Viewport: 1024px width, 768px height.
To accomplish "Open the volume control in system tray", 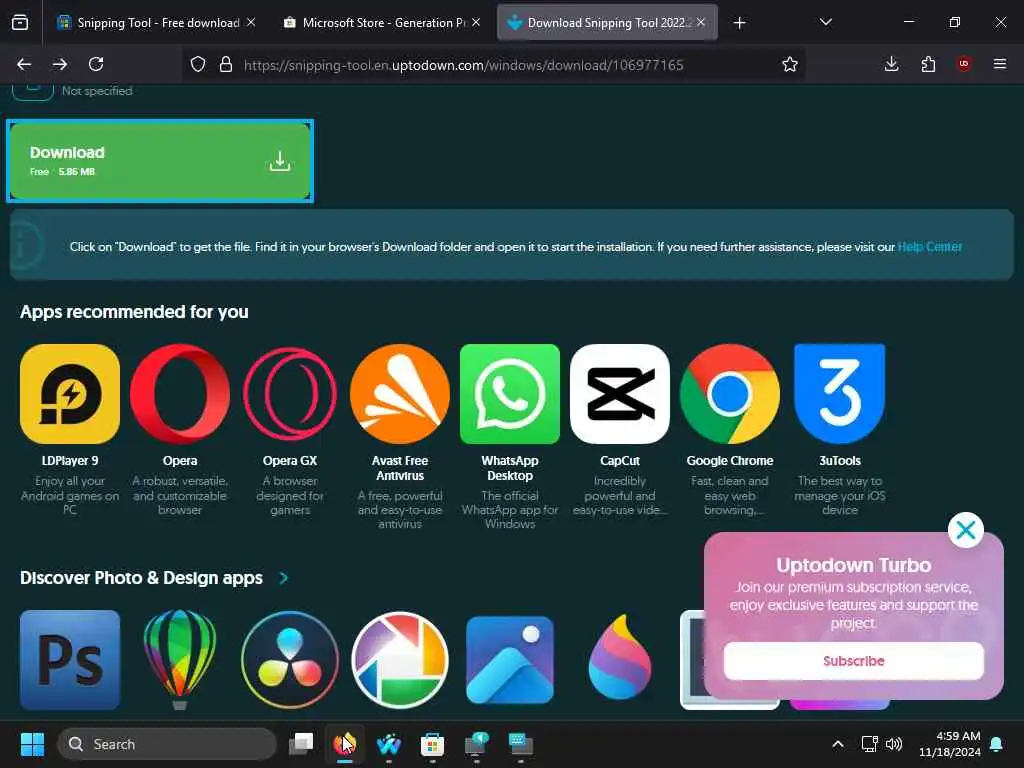I will [x=894, y=744].
